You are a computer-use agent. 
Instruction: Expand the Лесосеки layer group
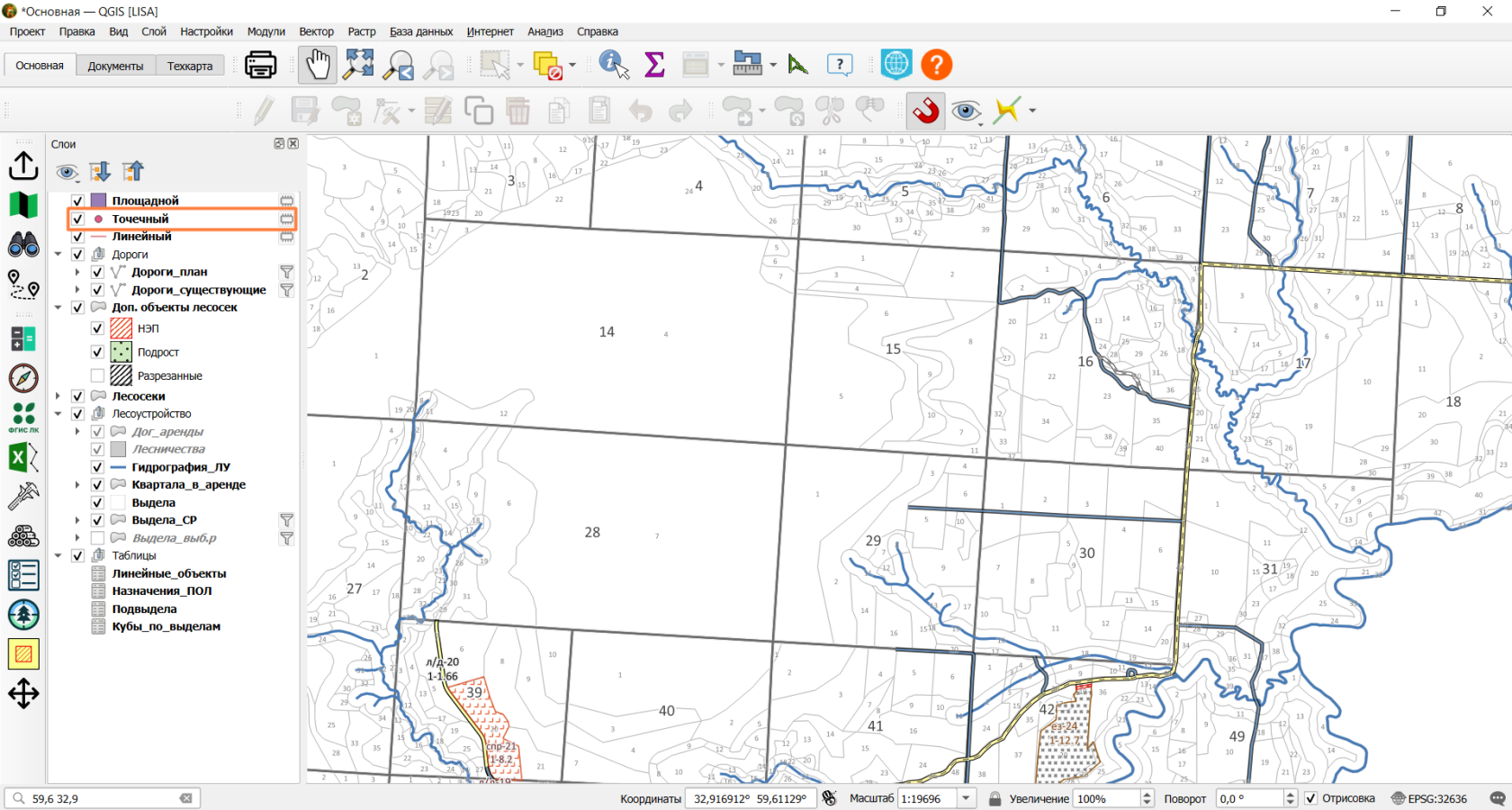tap(58, 396)
